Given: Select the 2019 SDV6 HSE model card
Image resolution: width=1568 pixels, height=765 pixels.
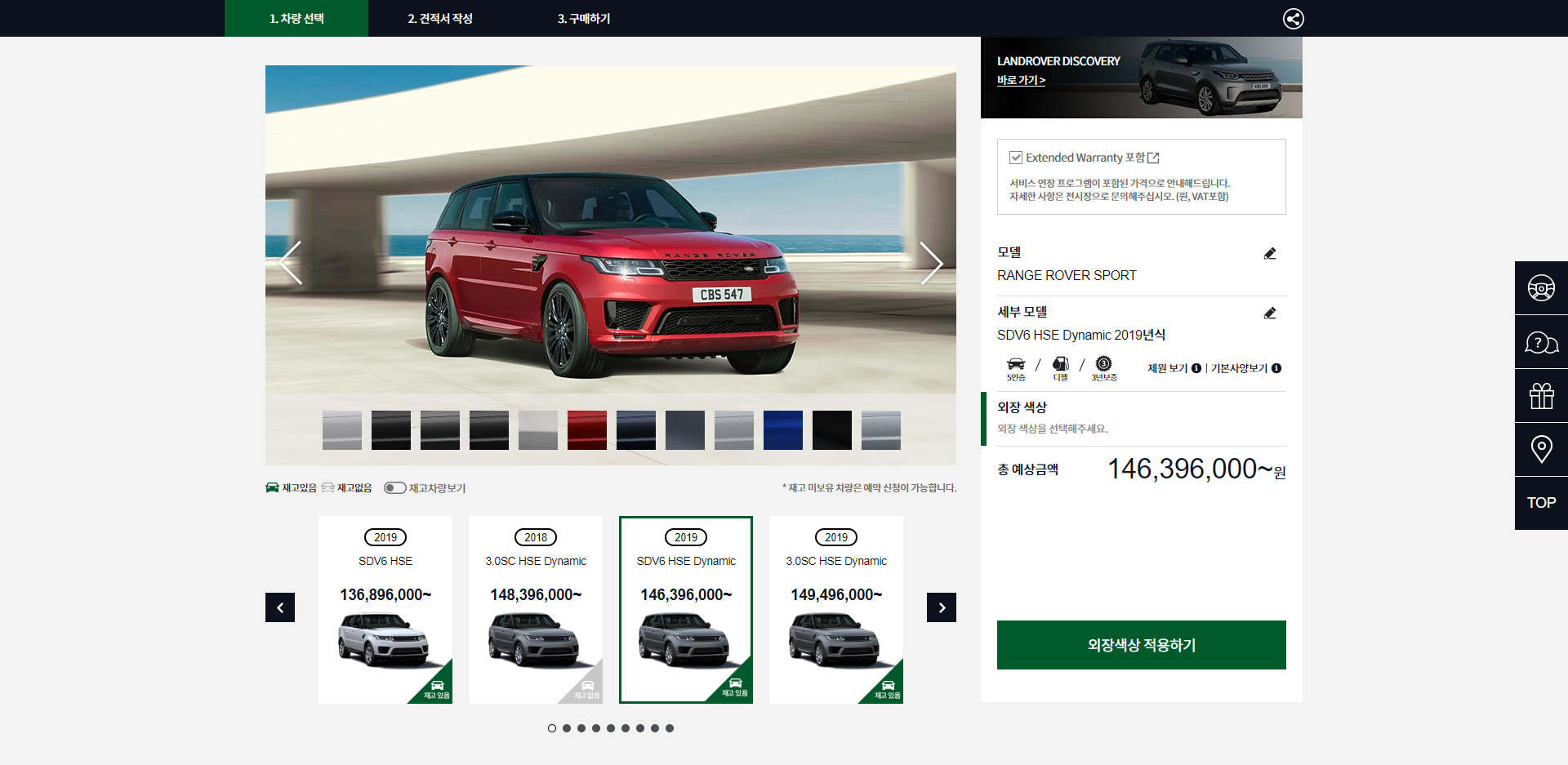Looking at the screenshot, I should tap(385, 610).
